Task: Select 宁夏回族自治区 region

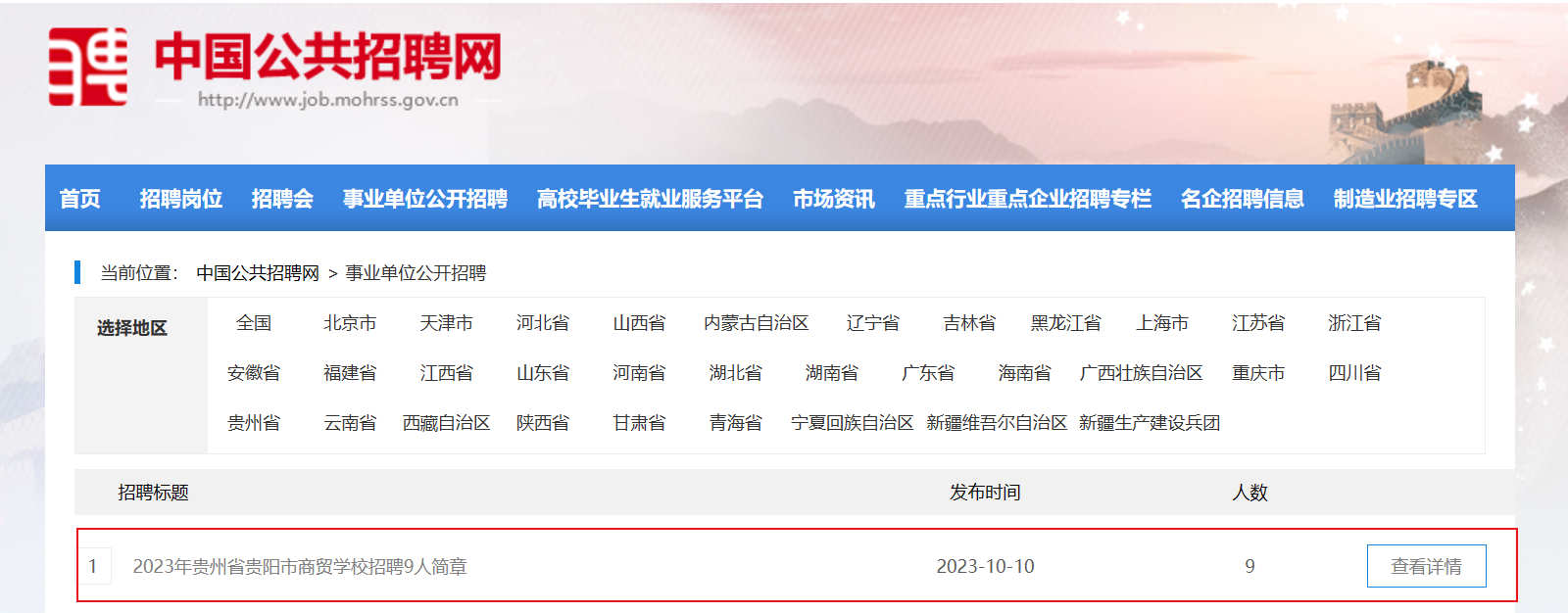Action: point(852,423)
